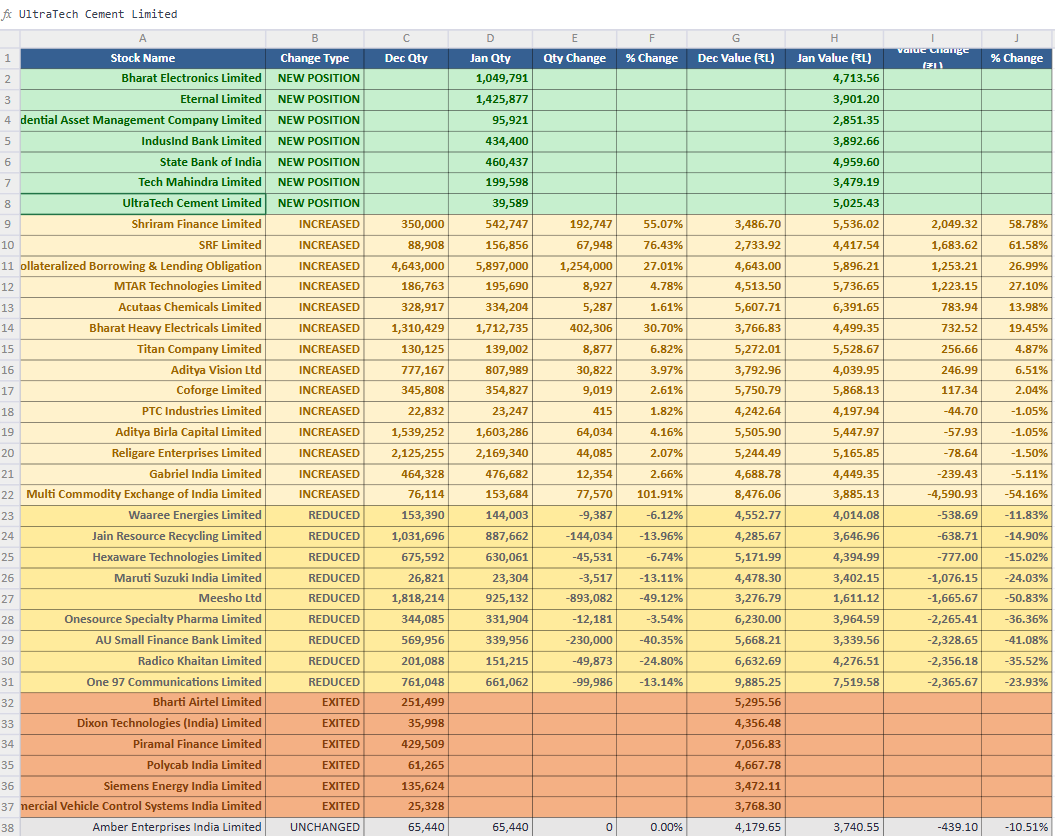Click Dec Qty value 4,643,000
The image size is (1055, 836).
(406, 266)
